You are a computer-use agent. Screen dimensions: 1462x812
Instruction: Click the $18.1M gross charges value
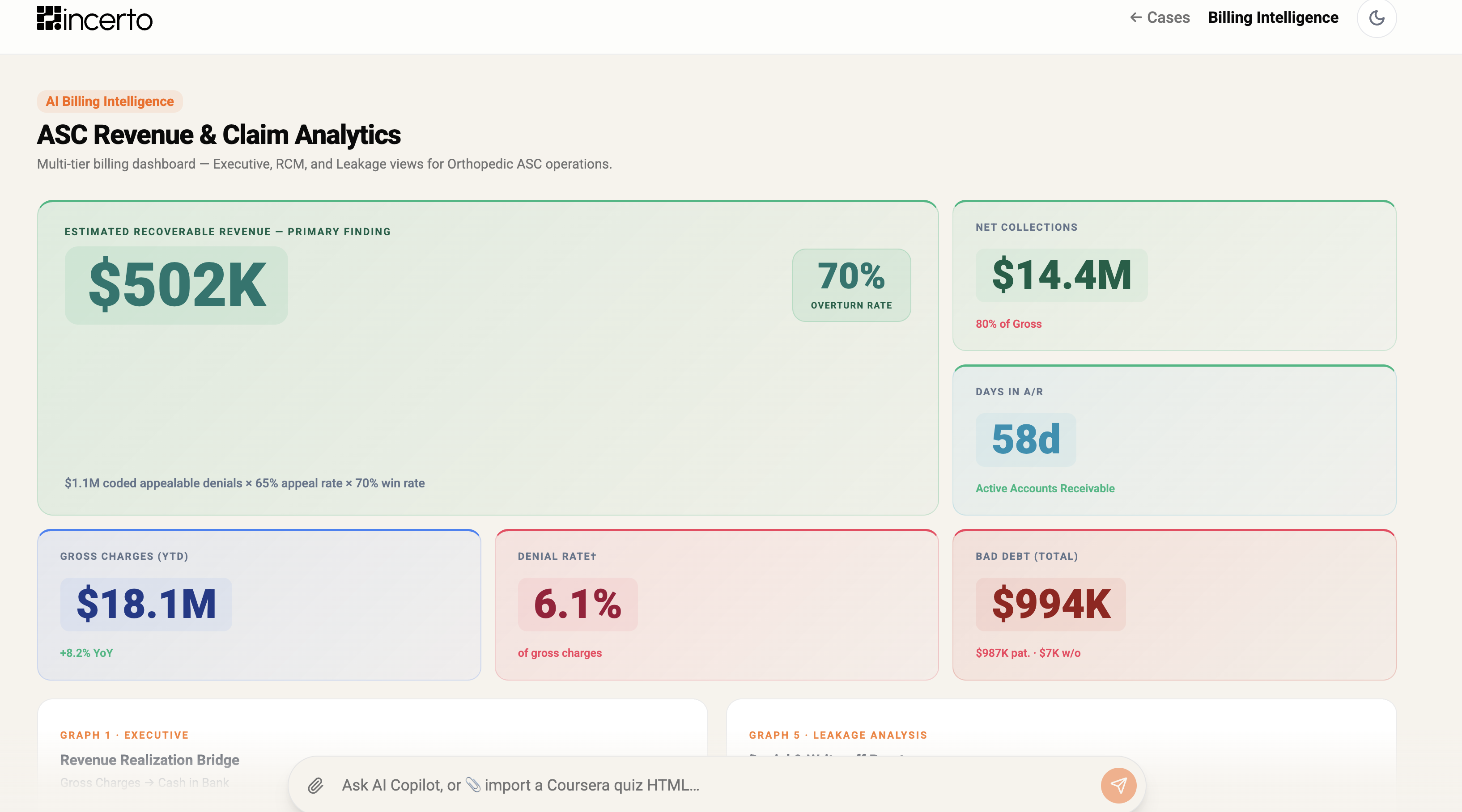coord(146,605)
